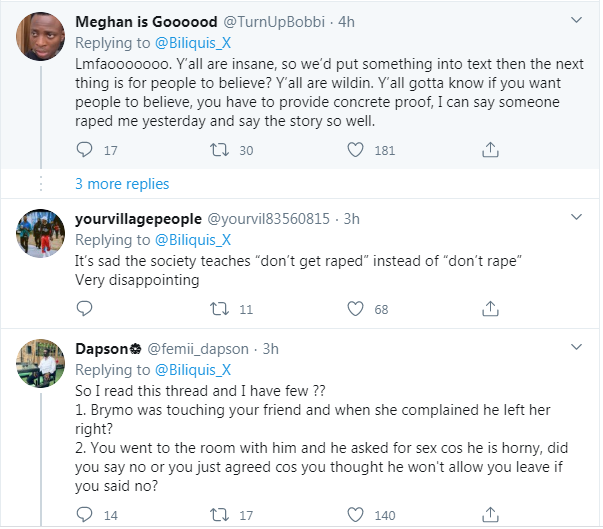The image size is (603, 529).
Task: Show 3 more replies
Action: 122,184
